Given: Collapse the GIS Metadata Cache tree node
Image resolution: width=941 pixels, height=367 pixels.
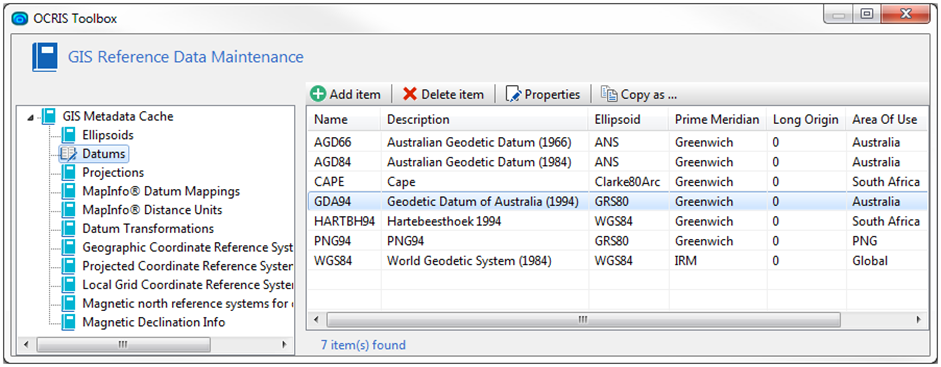Looking at the screenshot, I should (31, 117).
